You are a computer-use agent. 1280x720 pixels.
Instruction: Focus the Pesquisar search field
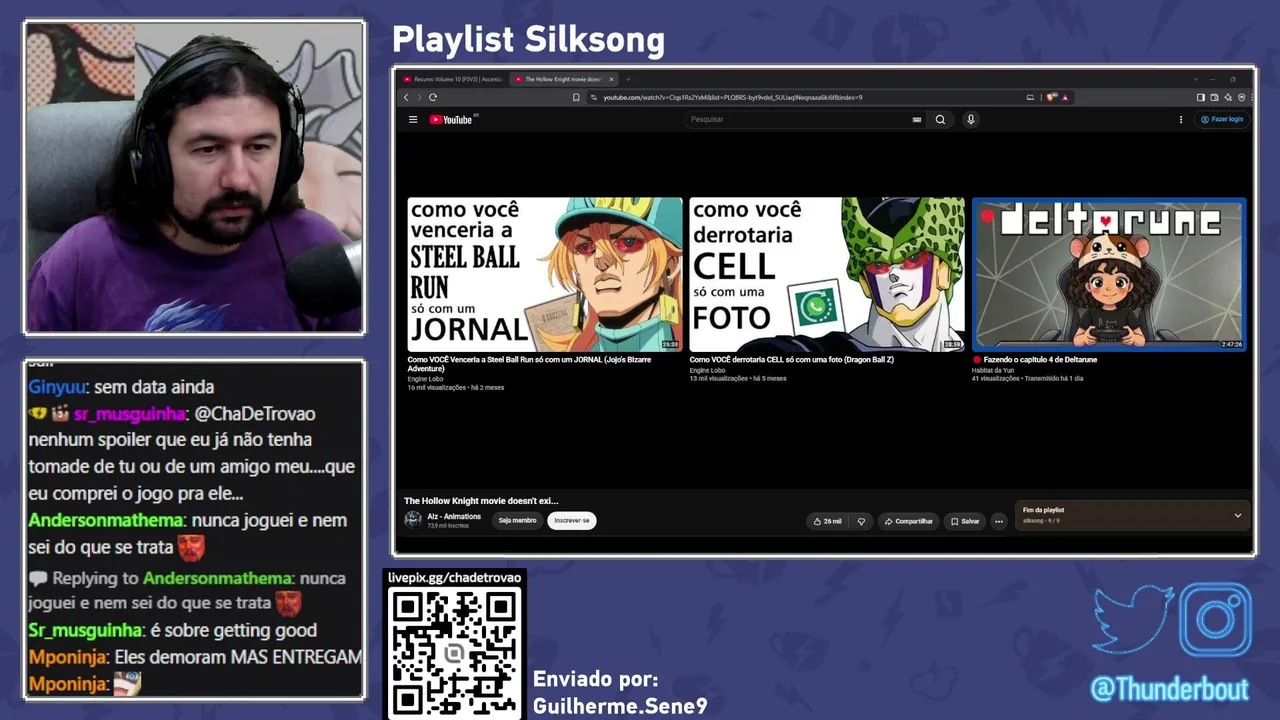798,119
